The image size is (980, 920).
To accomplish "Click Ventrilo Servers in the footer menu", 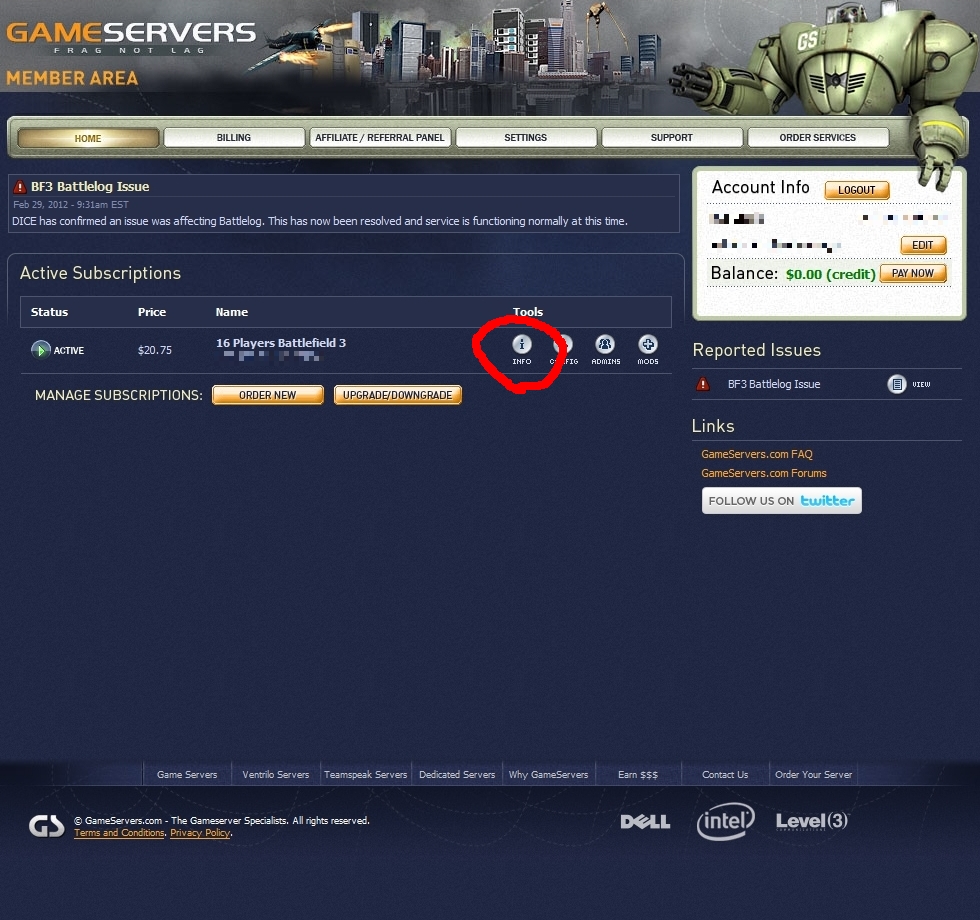I will click(276, 774).
